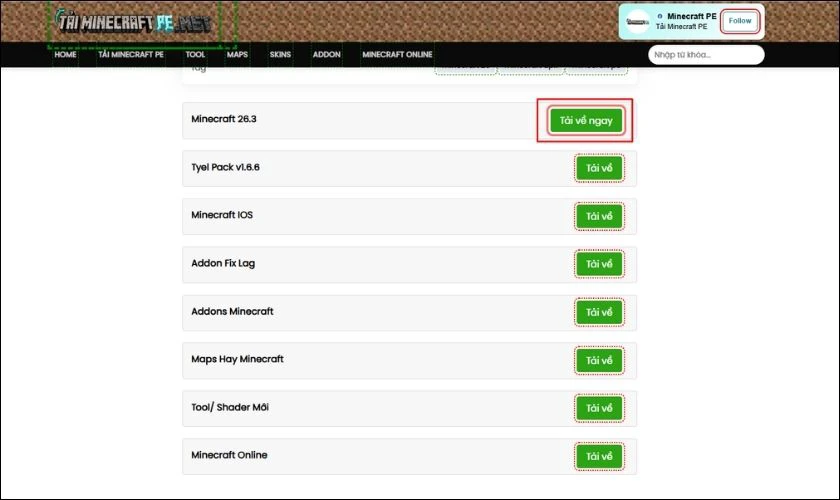Click Tải về for Tool/ Shader Mới
The height and width of the screenshot is (500, 840).
pos(599,408)
